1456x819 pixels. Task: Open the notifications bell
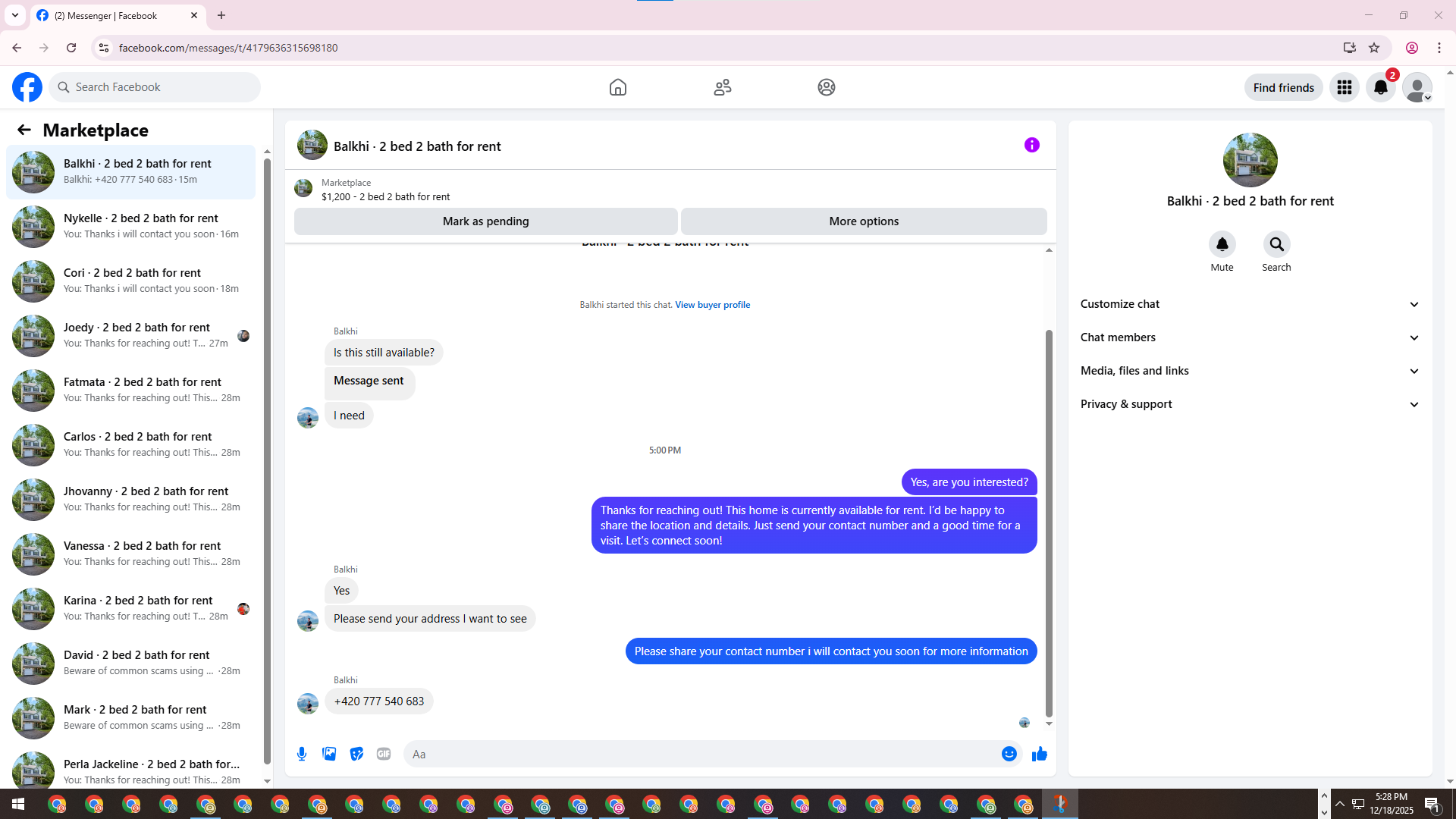[x=1381, y=87]
